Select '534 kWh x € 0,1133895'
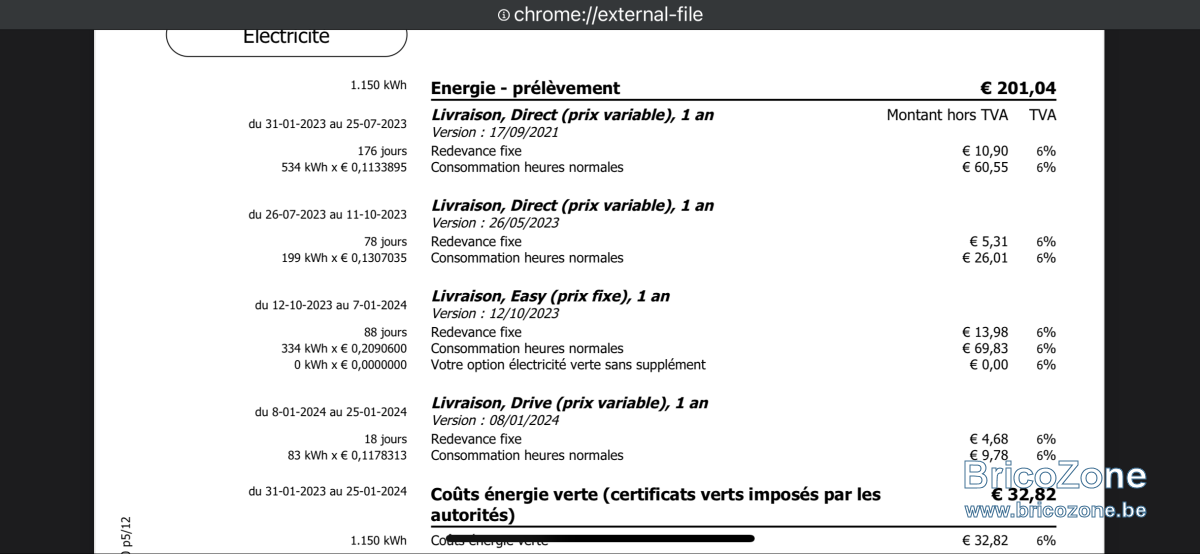 point(344,167)
